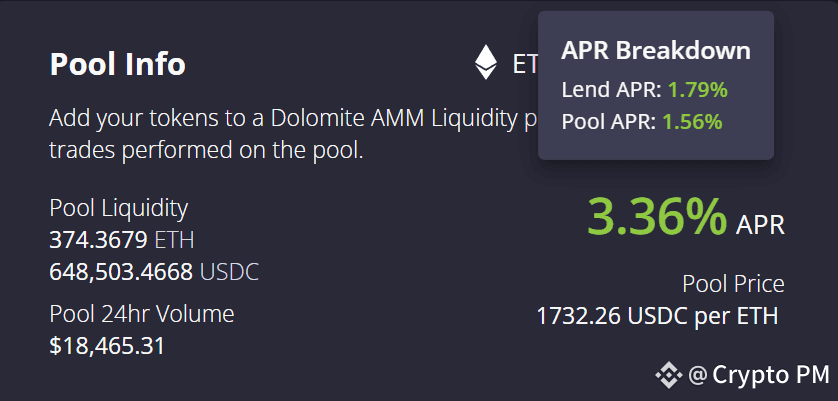838x401 pixels.
Task: Click the Binance logo in watermark
Action: click(x=669, y=375)
